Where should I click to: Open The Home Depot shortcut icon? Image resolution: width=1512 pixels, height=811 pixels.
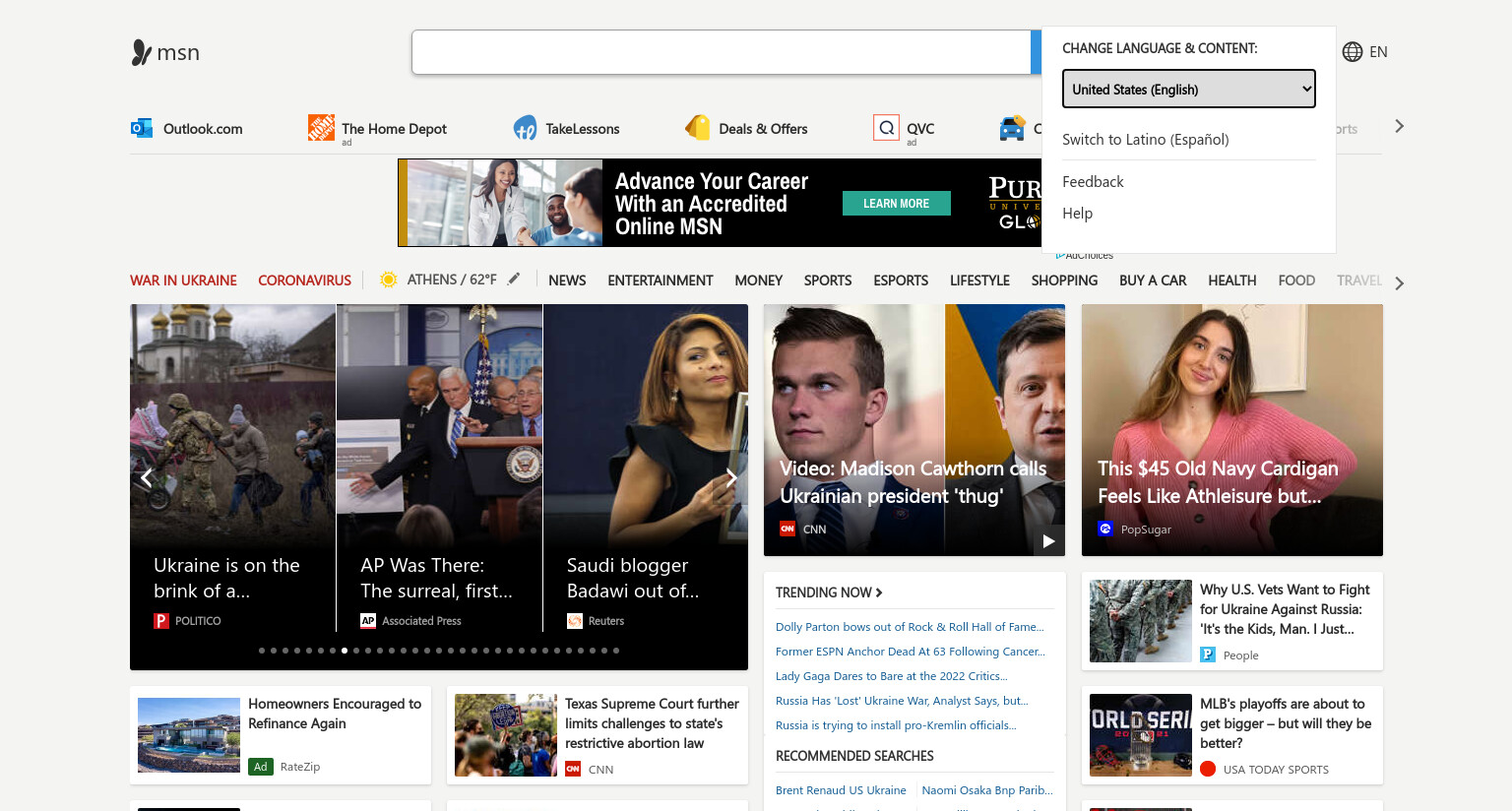click(321, 127)
